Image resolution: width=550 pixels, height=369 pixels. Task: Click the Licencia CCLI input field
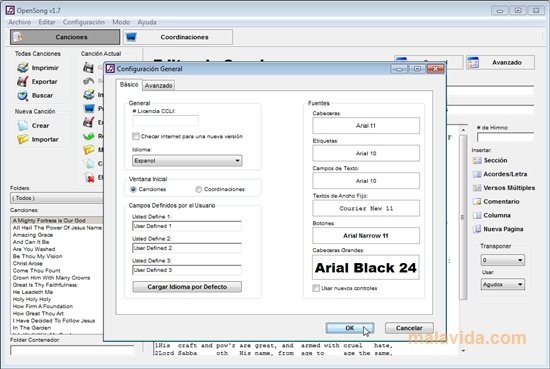pyautogui.click(x=166, y=121)
